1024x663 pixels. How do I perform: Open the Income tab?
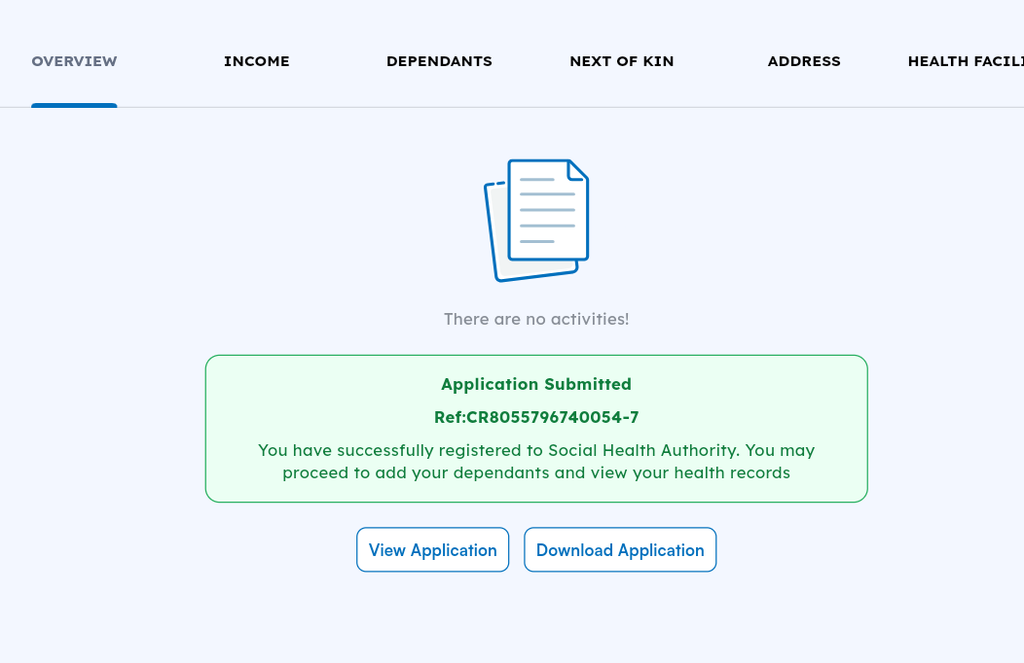click(257, 61)
